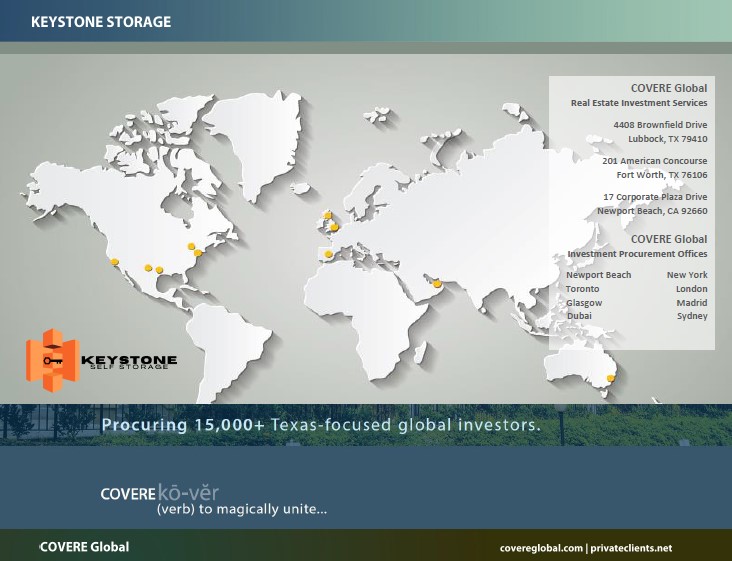The width and height of the screenshot is (732, 561).
Task: Click the KEYSTONE STORAGE header title
Action: coord(101,21)
